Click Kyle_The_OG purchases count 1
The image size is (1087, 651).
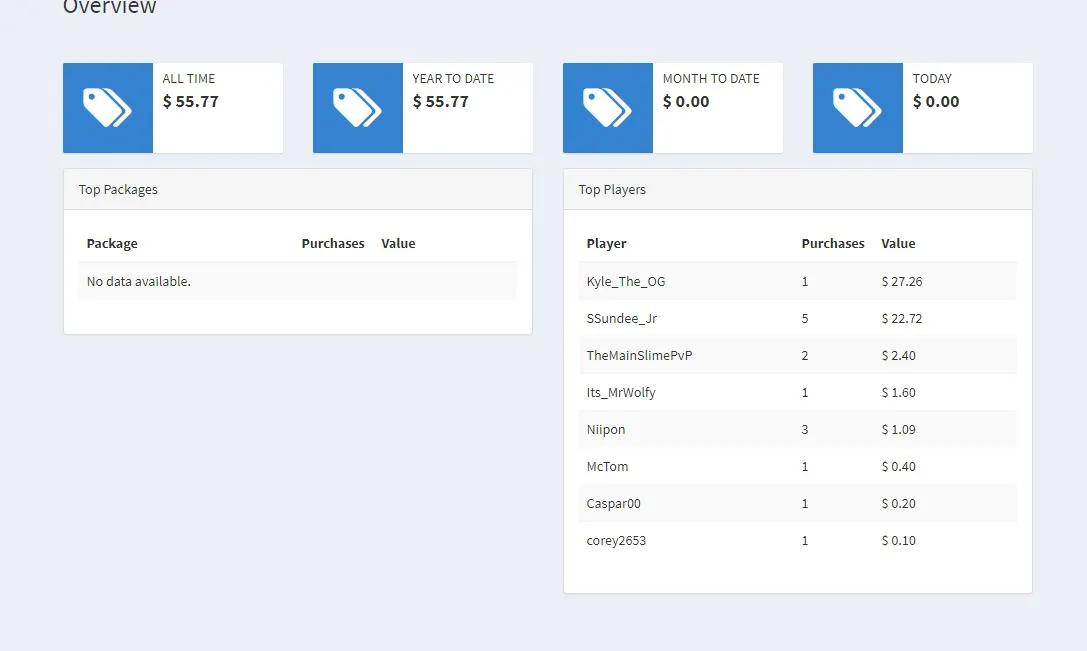coord(805,281)
